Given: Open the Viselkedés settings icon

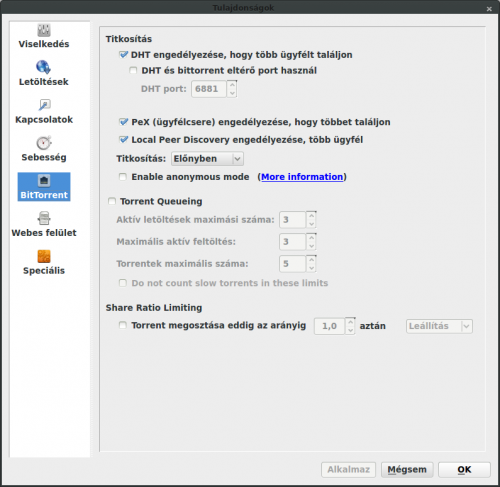Looking at the screenshot, I should pyautogui.click(x=44, y=30).
